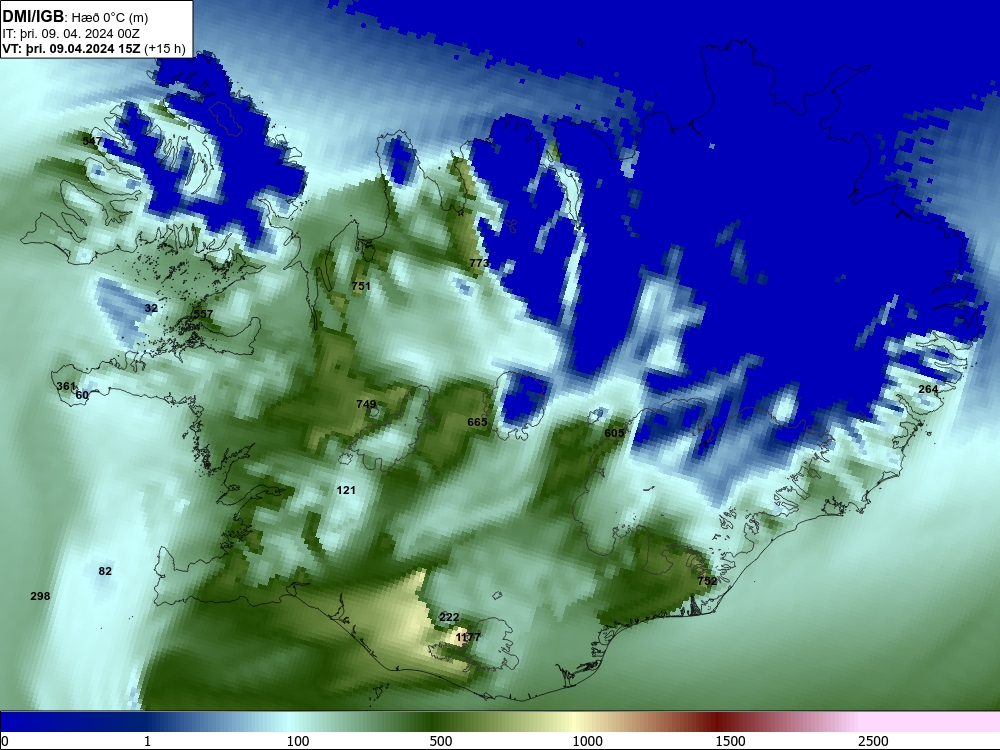Click the 1500 tick label on the color scale
Image resolution: width=1000 pixels, height=750 pixels.
coord(730,741)
